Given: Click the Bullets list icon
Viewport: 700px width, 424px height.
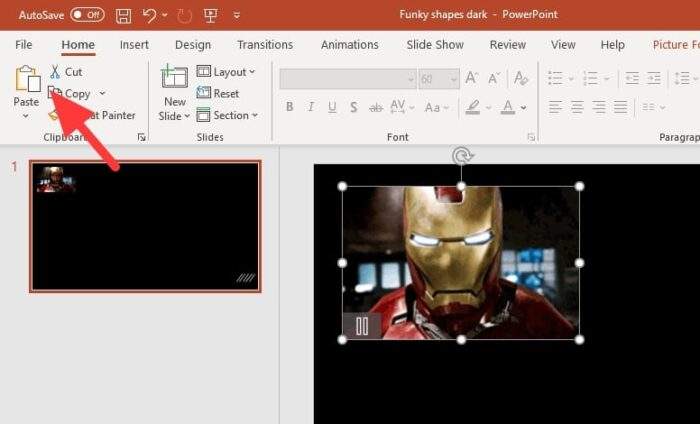Looking at the screenshot, I should pyautogui.click(x=555, y=79).
